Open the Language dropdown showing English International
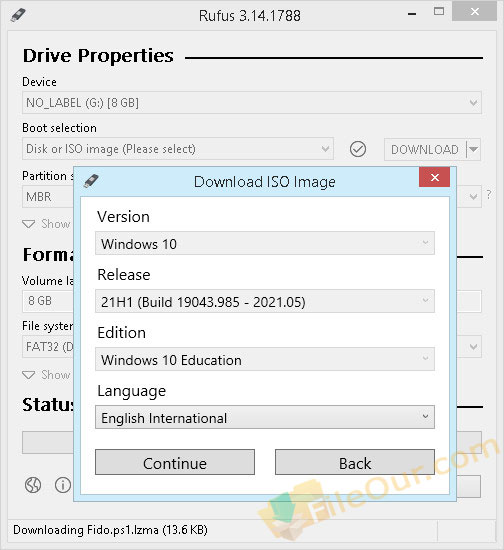This screenshot has height=550, width=504. tap(265, 417)
